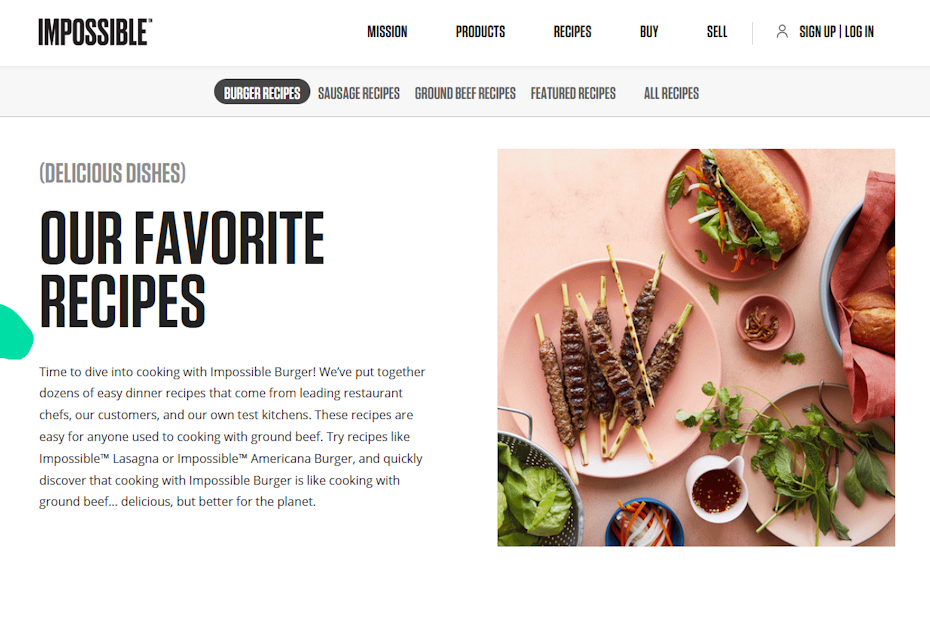Viewport: 930px width, 622px height.
Task: Switch to Sausage Recipes tab
Action: click(x=359, y=93)
